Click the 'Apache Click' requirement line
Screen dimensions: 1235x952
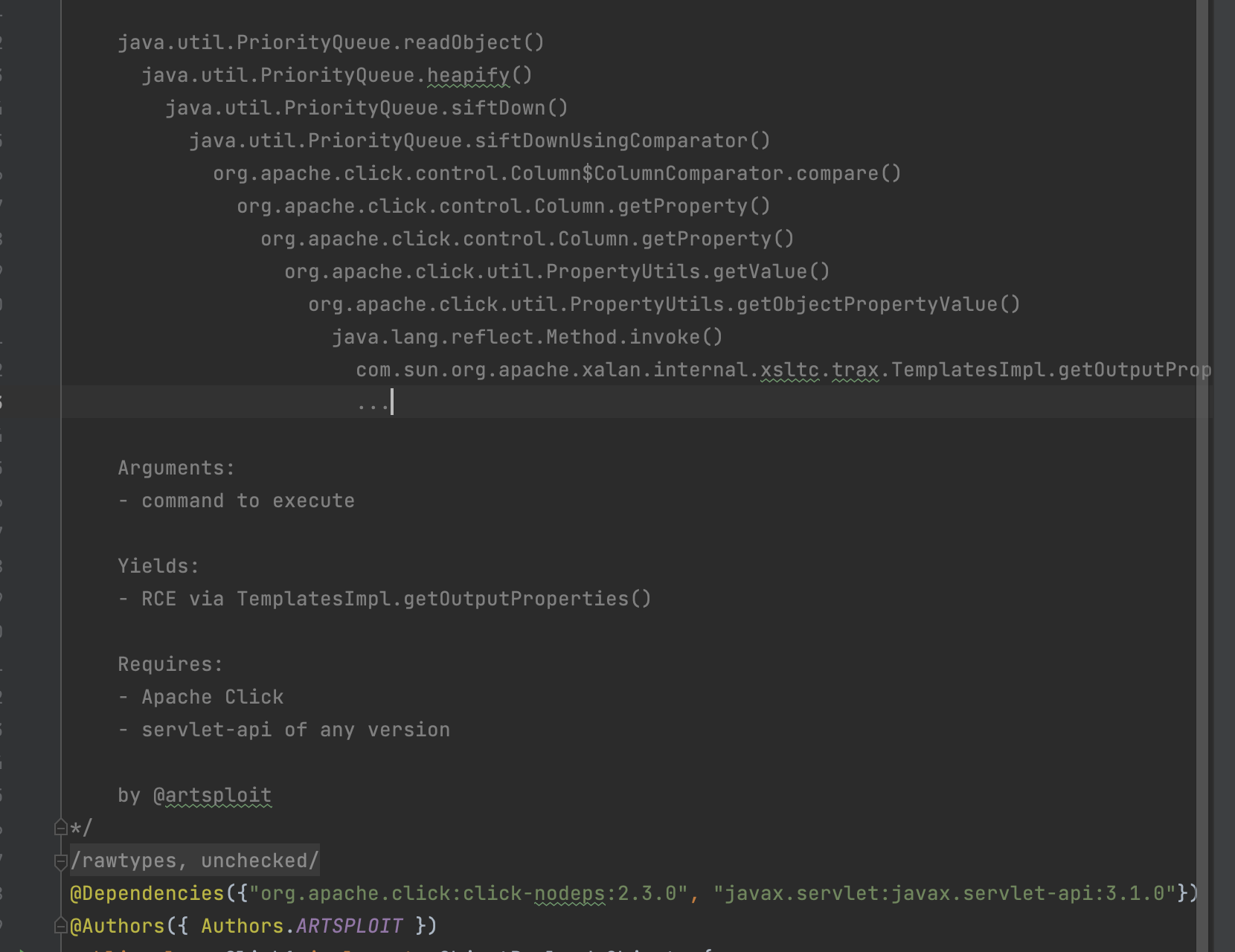pyautogui.click(x=213, y=697)
